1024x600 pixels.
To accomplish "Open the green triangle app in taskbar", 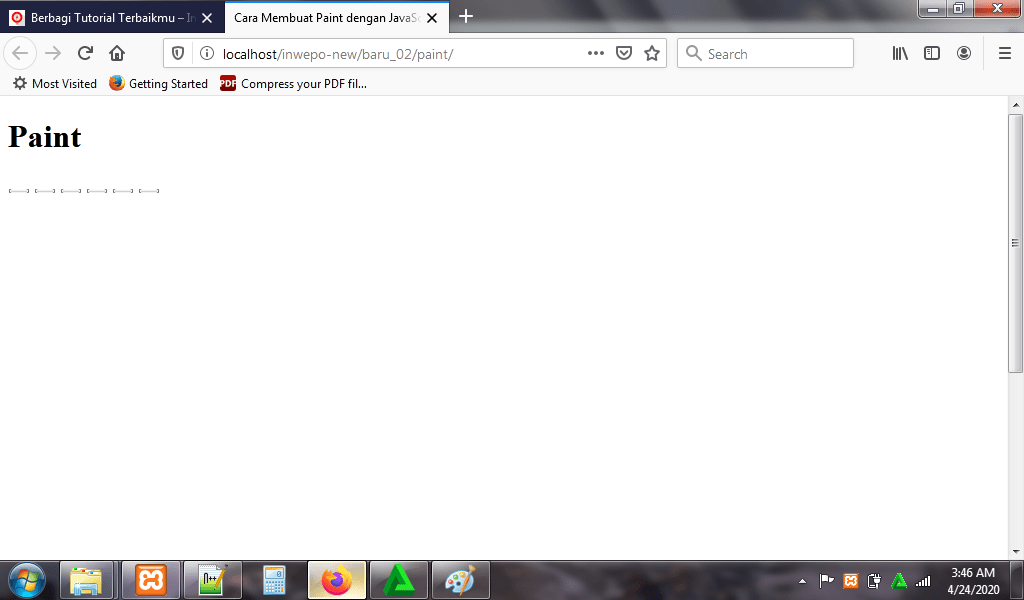I will click(x=399, y=580).
